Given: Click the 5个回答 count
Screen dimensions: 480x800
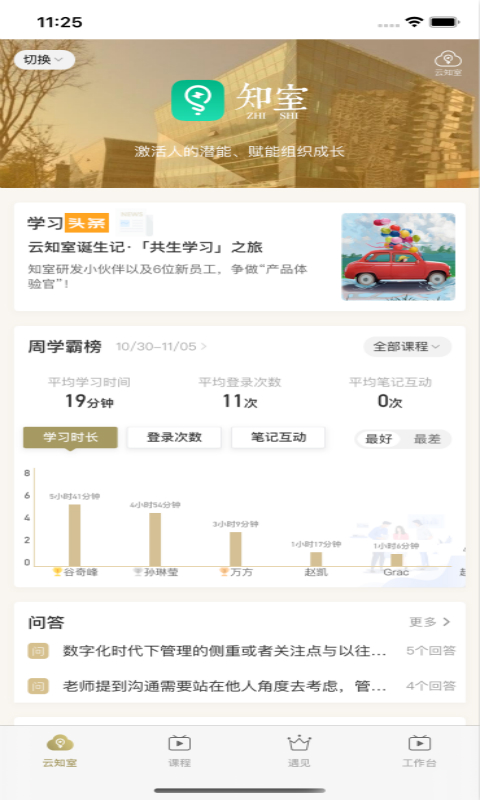Looking at the screenshot, I should pos(431,651).
